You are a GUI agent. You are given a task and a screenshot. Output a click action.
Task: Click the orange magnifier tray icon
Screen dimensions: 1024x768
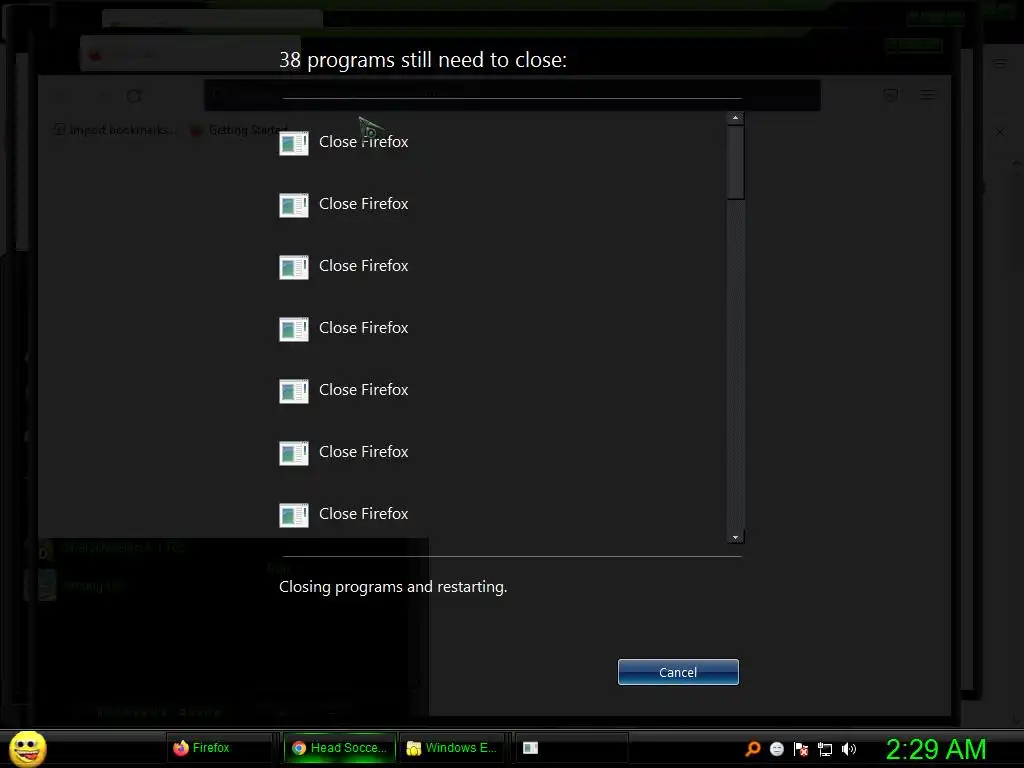click(x=753, y=748)
